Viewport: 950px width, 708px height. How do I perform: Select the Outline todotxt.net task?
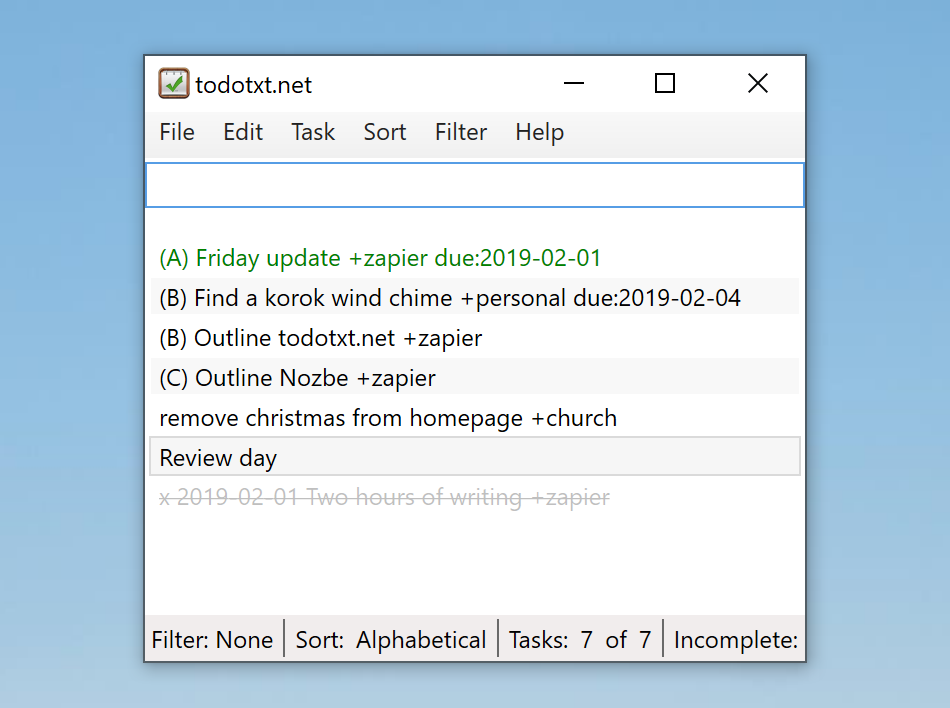click(475, 338)
